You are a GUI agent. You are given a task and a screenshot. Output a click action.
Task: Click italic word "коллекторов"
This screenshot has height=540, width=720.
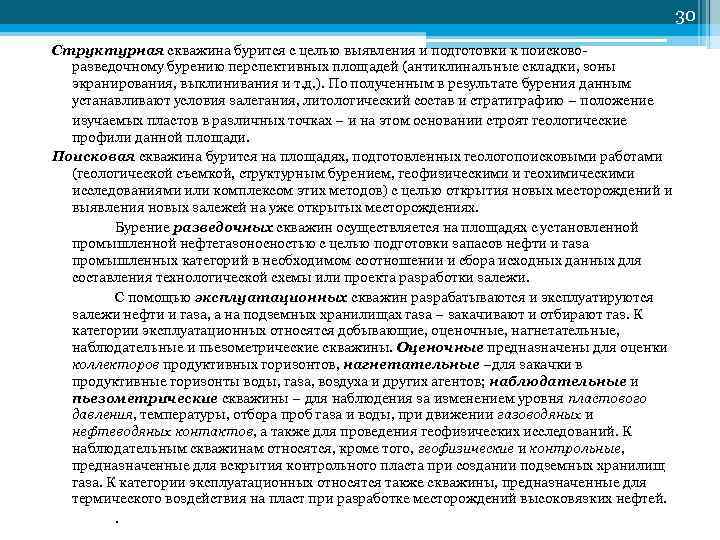coord(116,365)
